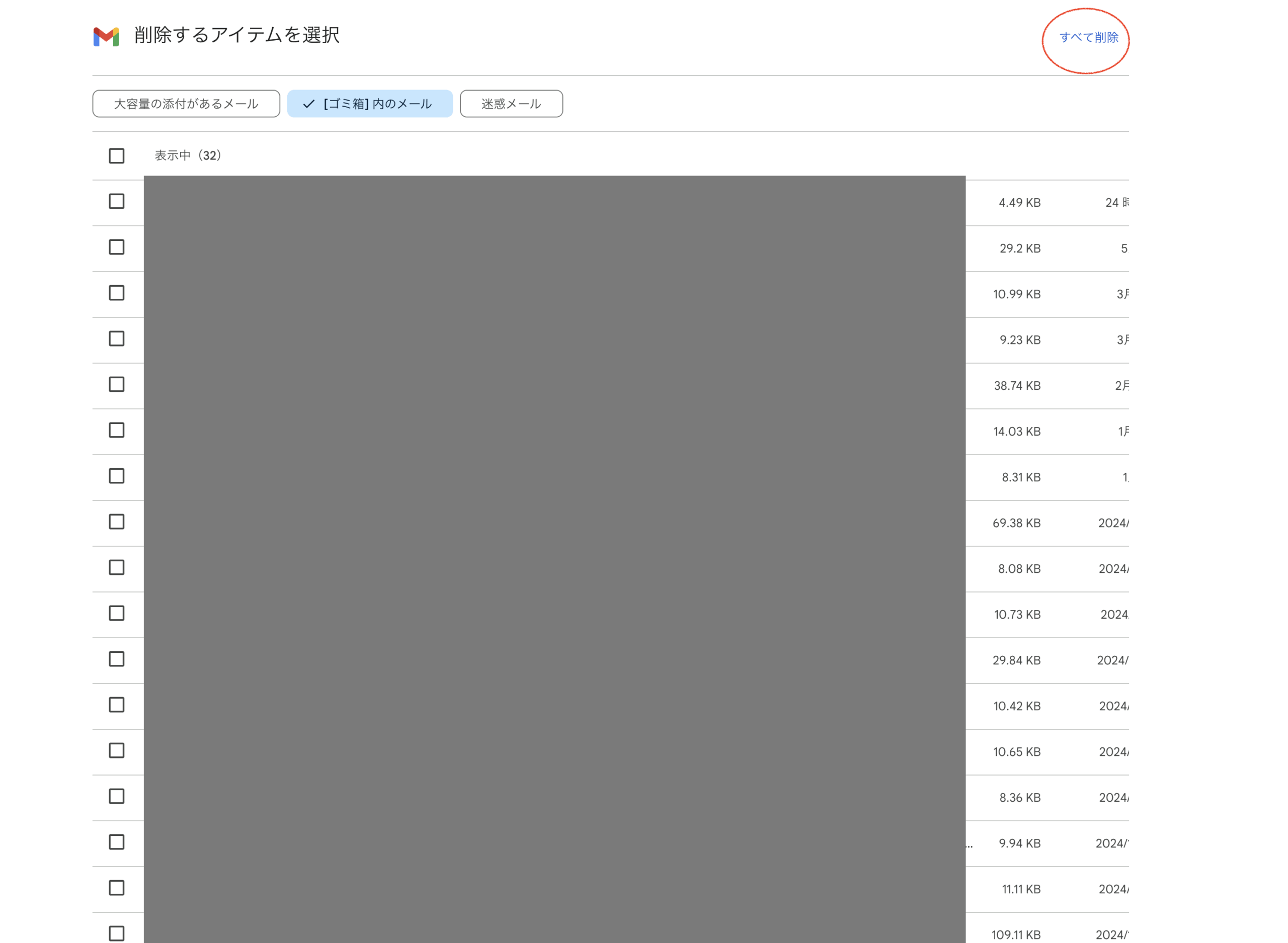
Task: Check the 38.74 KB mail row
Action: click(116, 384)
